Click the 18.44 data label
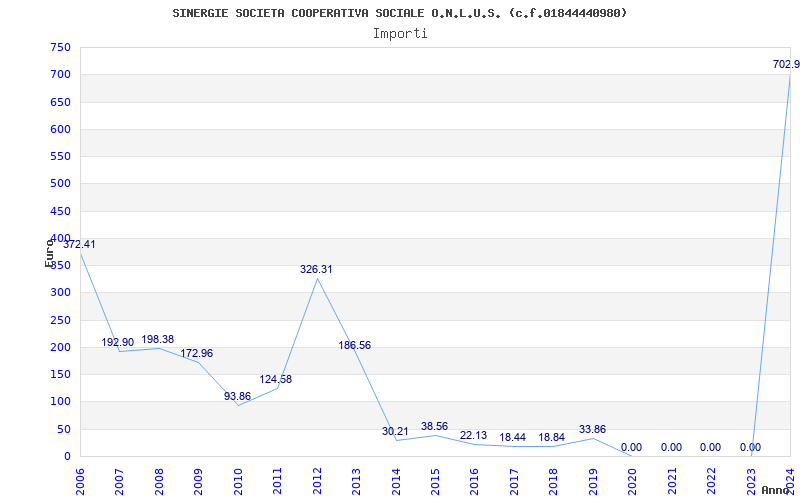800x500 pixels. [512, 437]
